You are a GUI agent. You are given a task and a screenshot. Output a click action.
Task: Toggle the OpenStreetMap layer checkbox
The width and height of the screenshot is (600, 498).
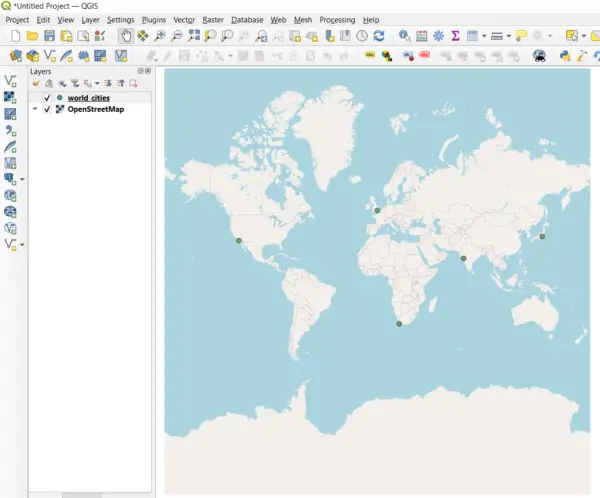pos(47,109)
